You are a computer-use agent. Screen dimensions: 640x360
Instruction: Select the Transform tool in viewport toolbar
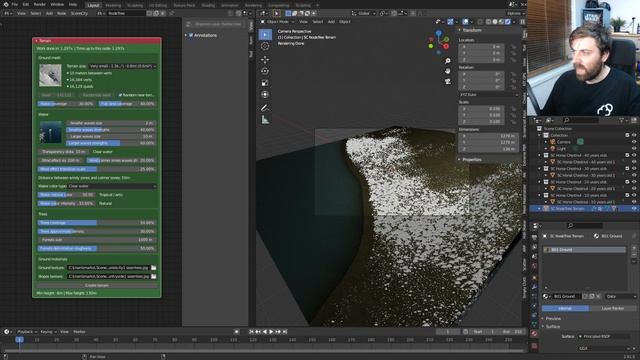pyautogui.click(x=265, y=95)
